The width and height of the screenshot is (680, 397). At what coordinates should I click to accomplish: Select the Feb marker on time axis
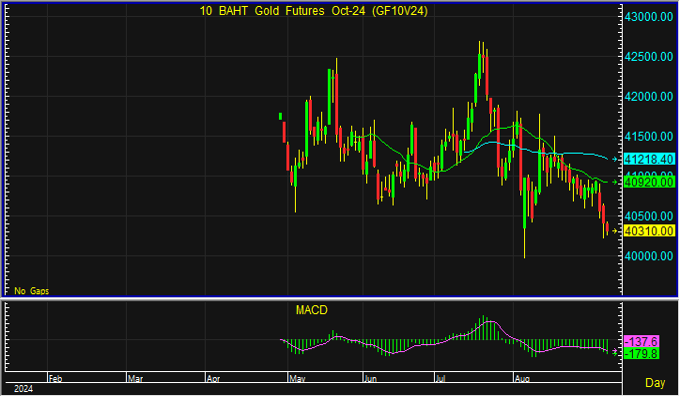click(x=55, y=379)
